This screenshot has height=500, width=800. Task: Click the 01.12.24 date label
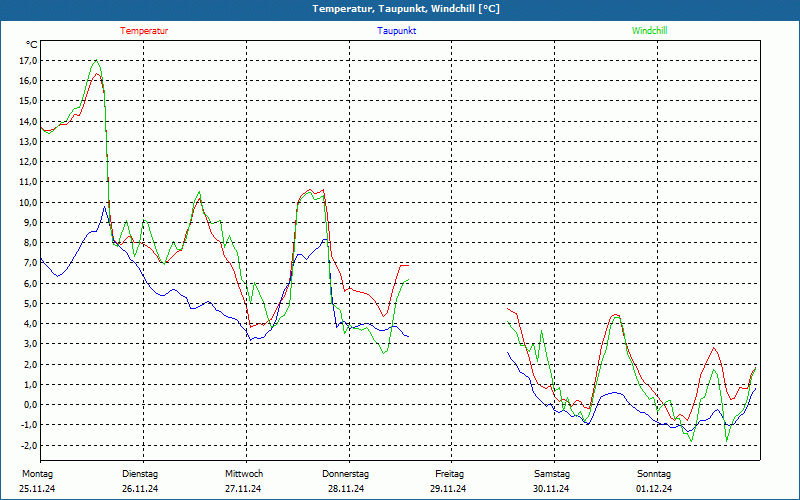pyautogui.click(x=654, y=488)
